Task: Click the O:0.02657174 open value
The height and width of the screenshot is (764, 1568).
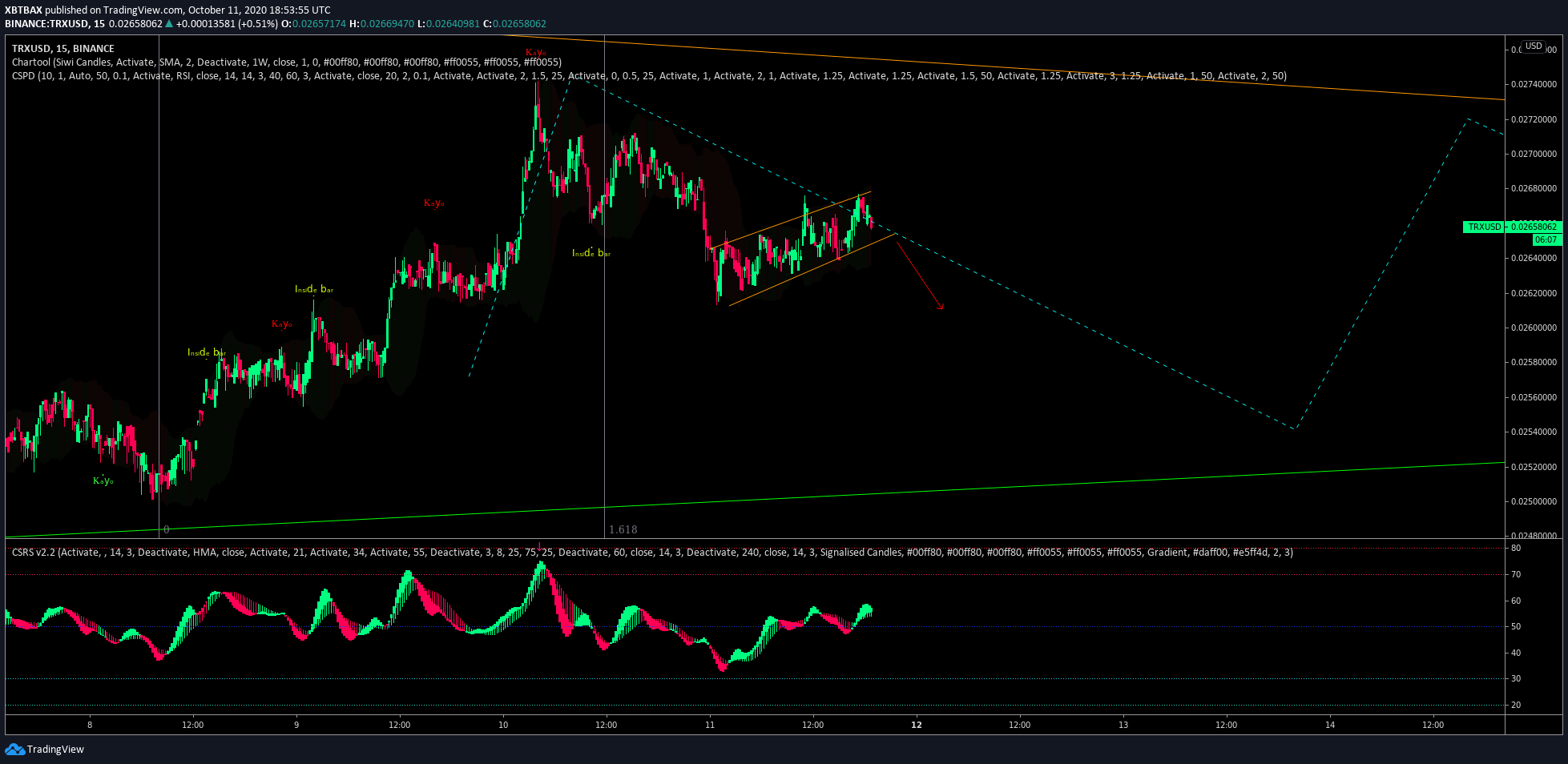Action: point(314,24)
